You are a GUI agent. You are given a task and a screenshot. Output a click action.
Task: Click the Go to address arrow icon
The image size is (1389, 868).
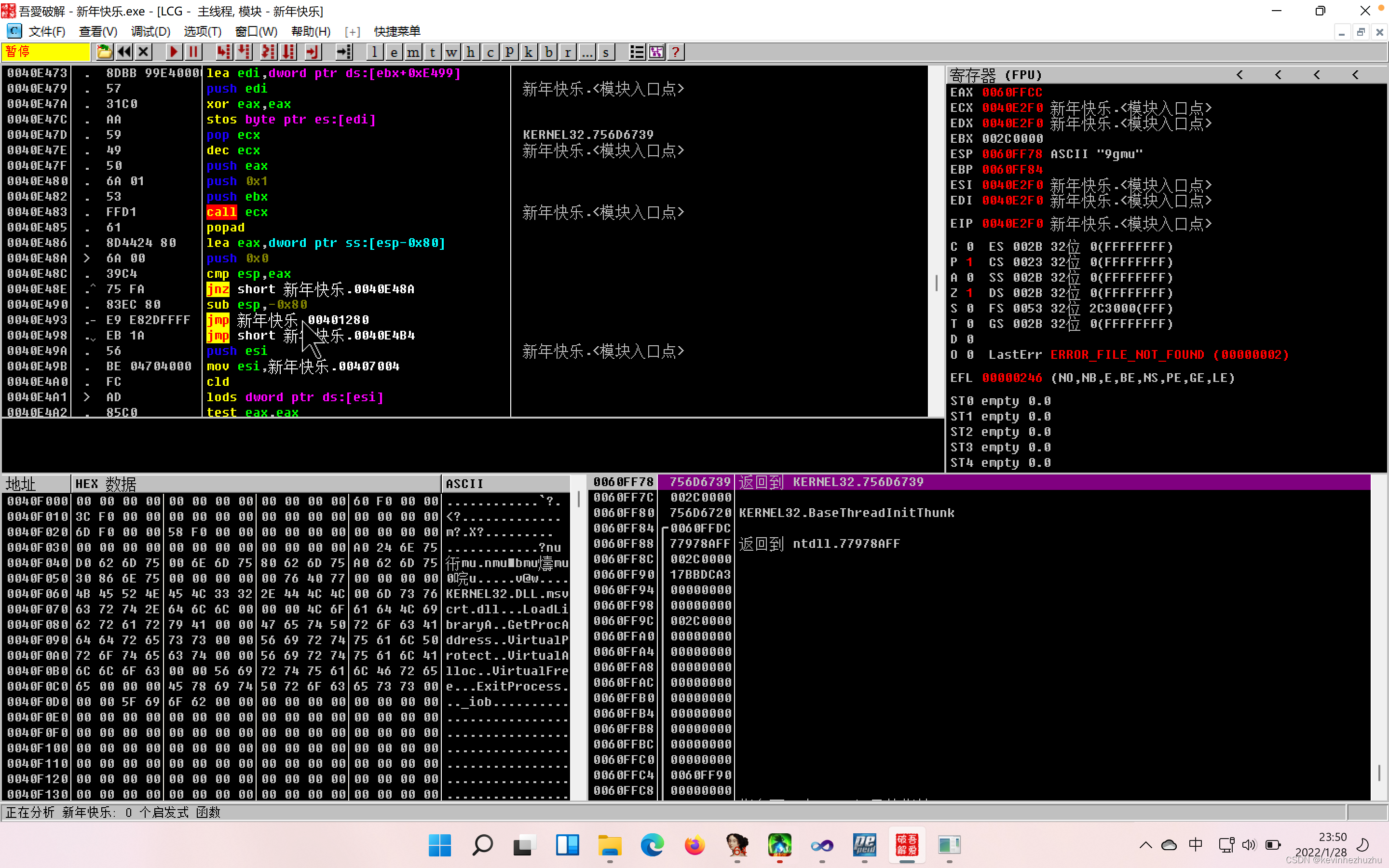(343, 52)
